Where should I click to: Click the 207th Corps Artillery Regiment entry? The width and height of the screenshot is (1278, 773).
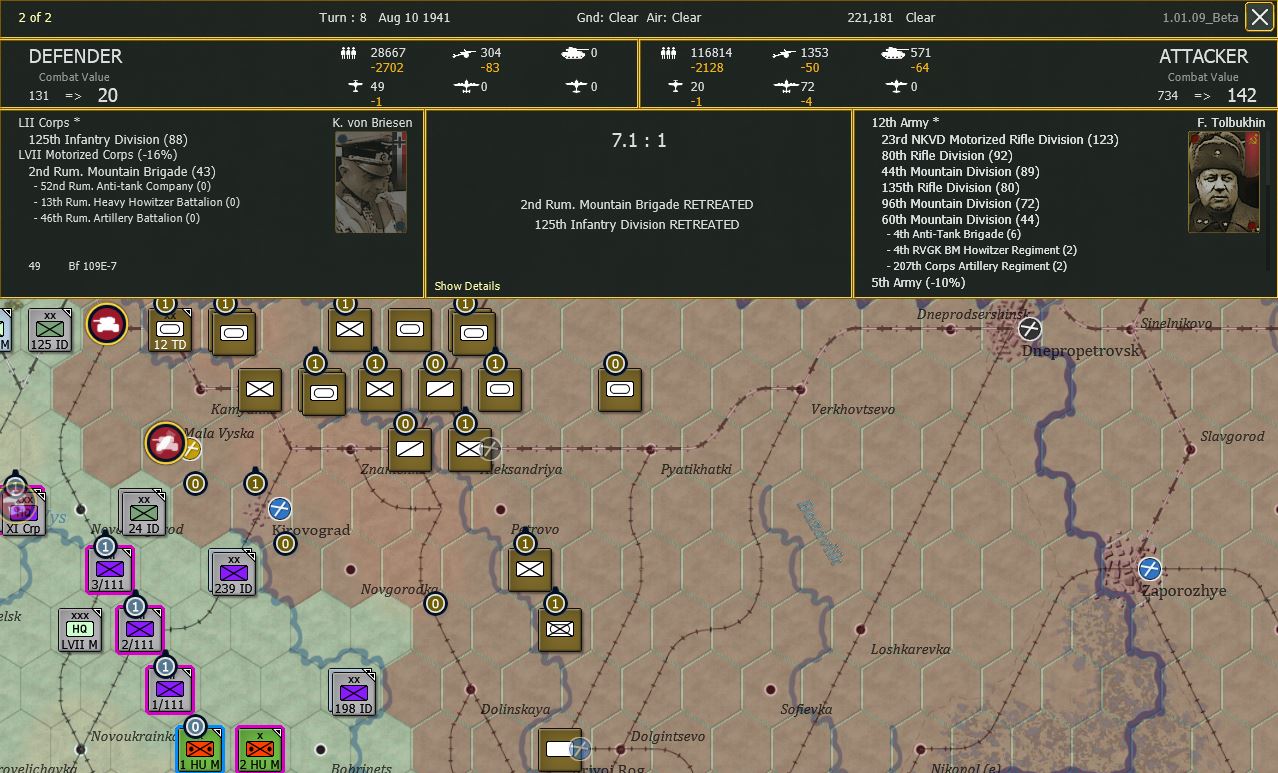[977, 266]
